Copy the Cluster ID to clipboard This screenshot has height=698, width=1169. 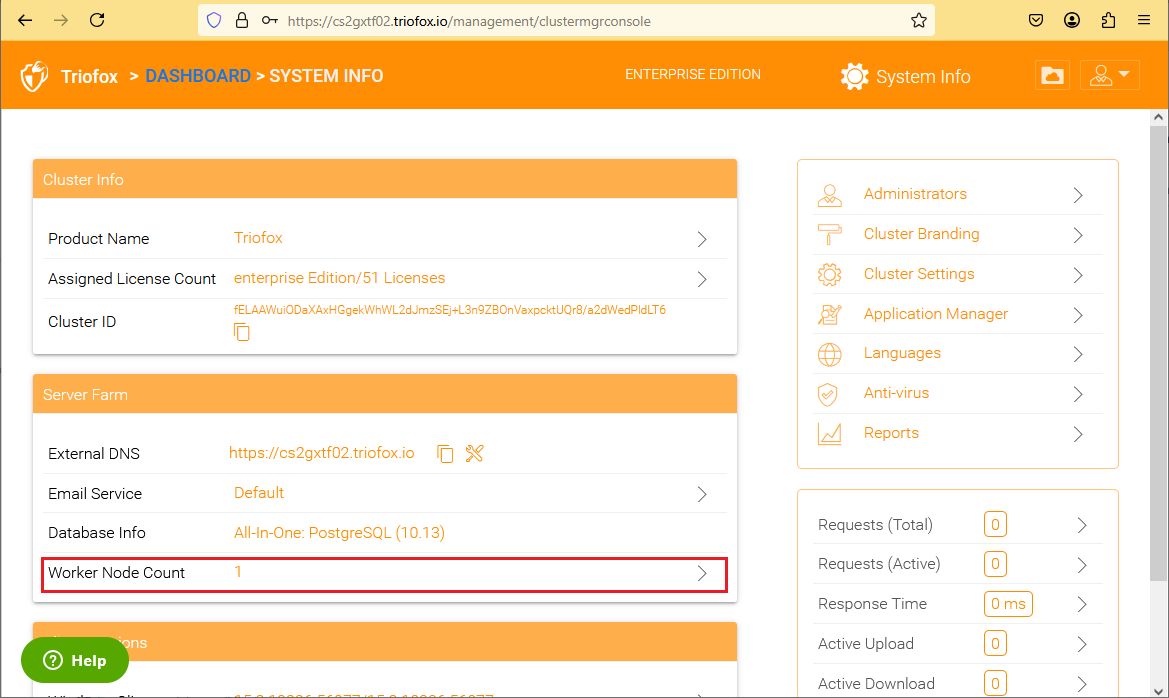tap(242, 332)
